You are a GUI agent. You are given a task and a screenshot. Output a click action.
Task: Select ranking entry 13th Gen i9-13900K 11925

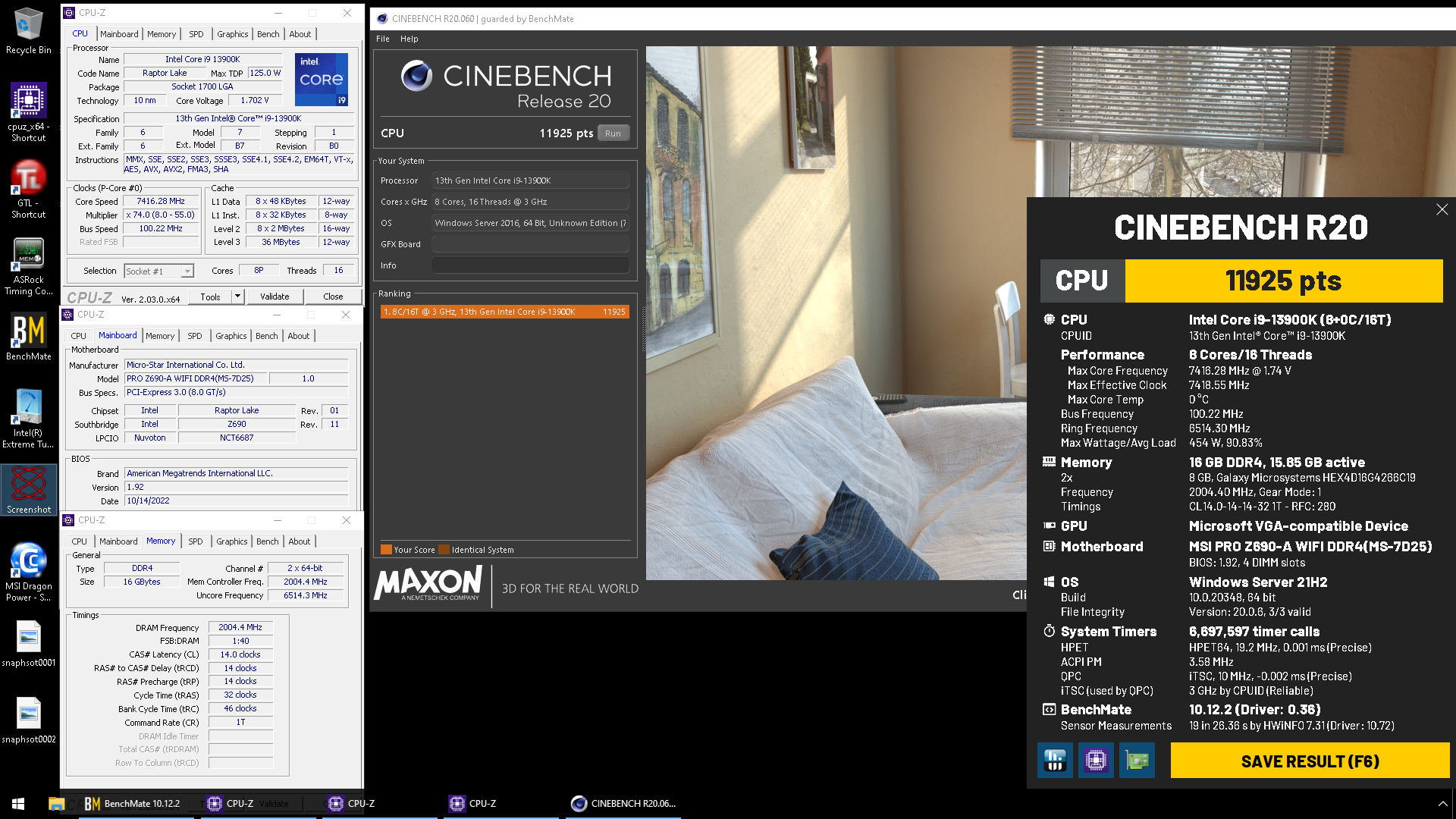(x=505, y=312)
